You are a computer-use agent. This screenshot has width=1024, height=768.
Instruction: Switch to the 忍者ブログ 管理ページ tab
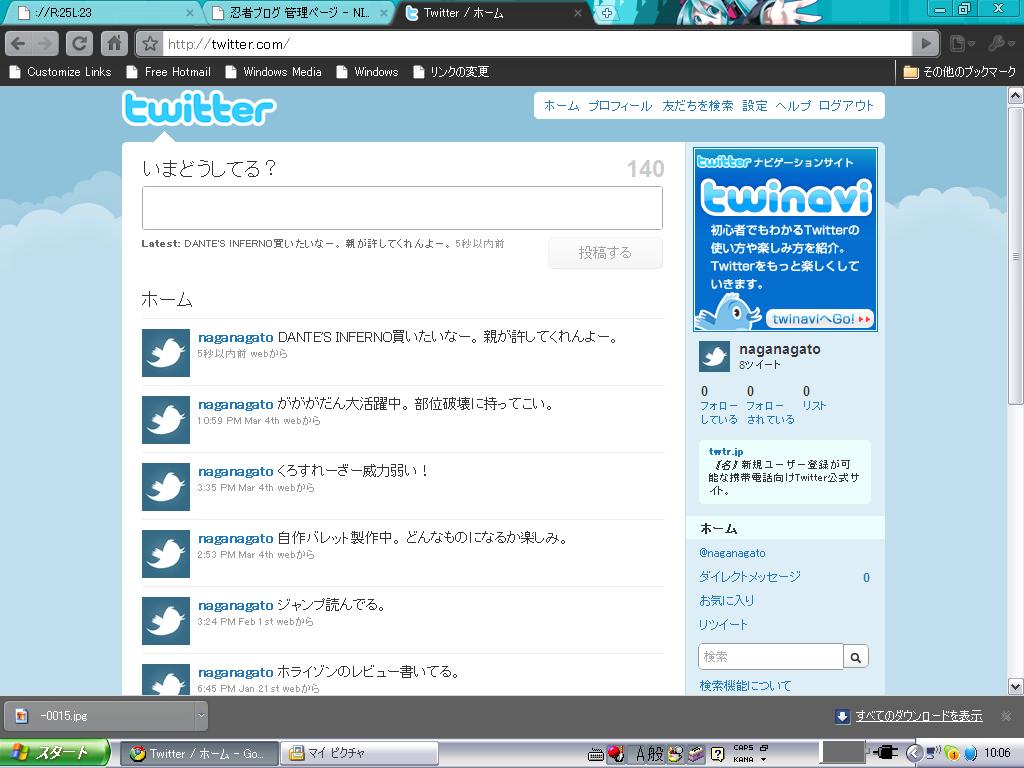(x=298, y=13)
